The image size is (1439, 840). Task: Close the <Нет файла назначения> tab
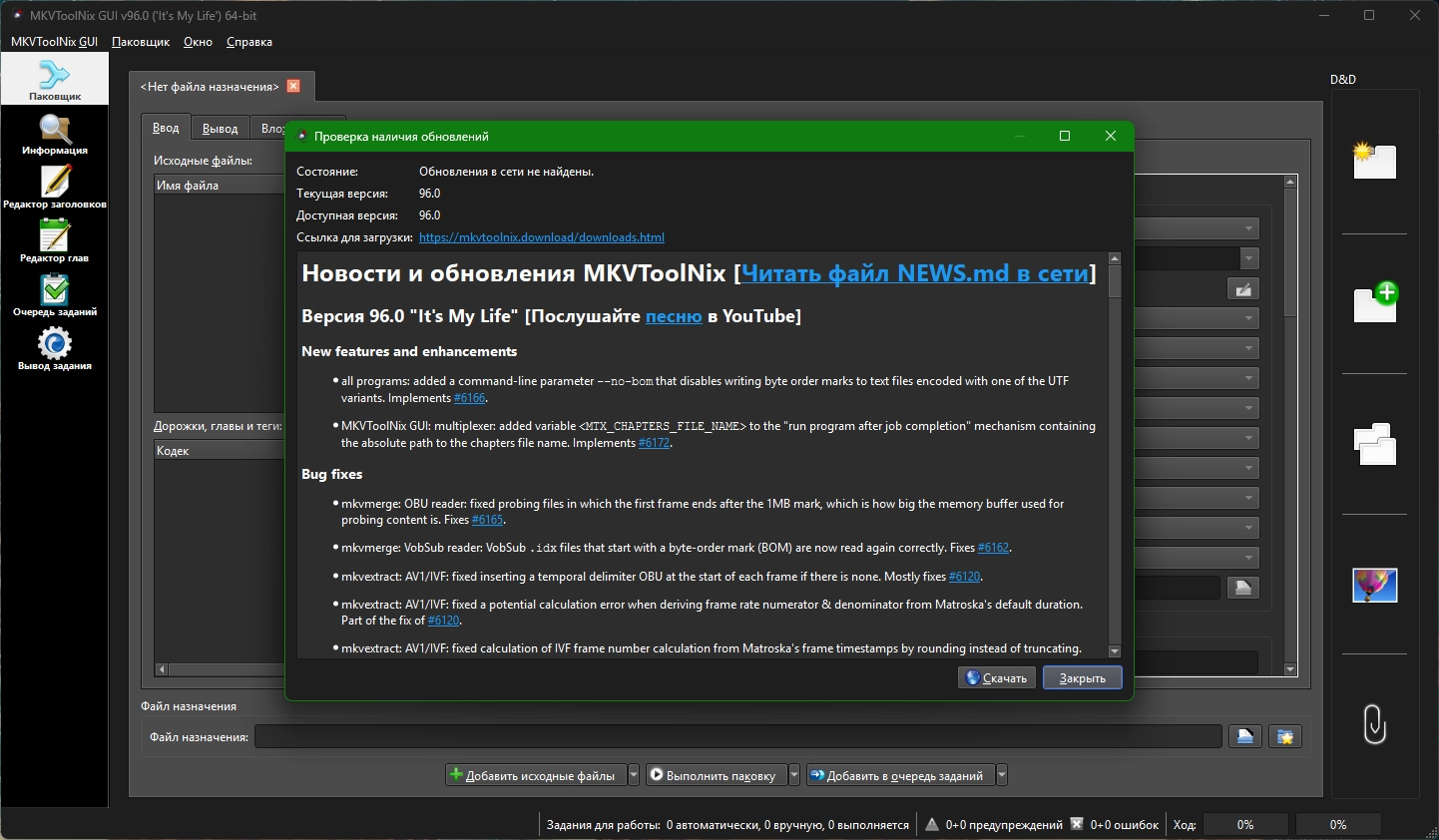tap(293, 86)
